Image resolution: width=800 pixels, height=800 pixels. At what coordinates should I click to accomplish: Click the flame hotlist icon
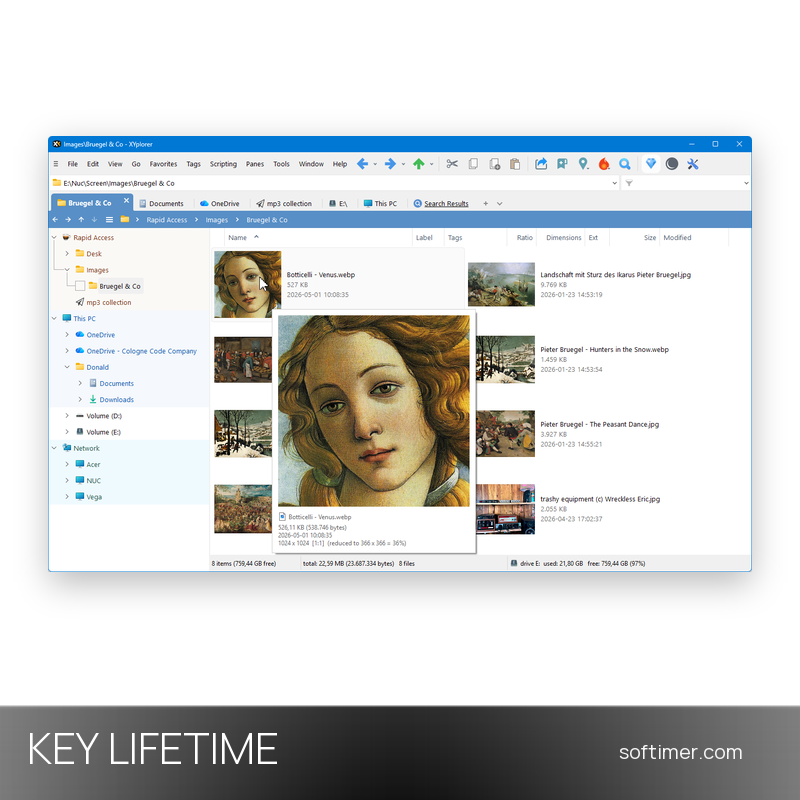[604, 164]
